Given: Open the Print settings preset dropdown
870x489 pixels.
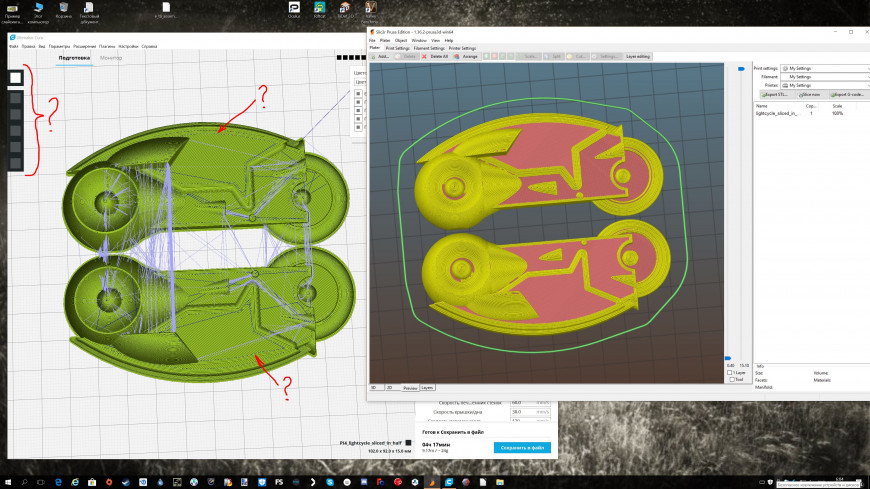Looking at the screenshot, I should click(825, 68).
